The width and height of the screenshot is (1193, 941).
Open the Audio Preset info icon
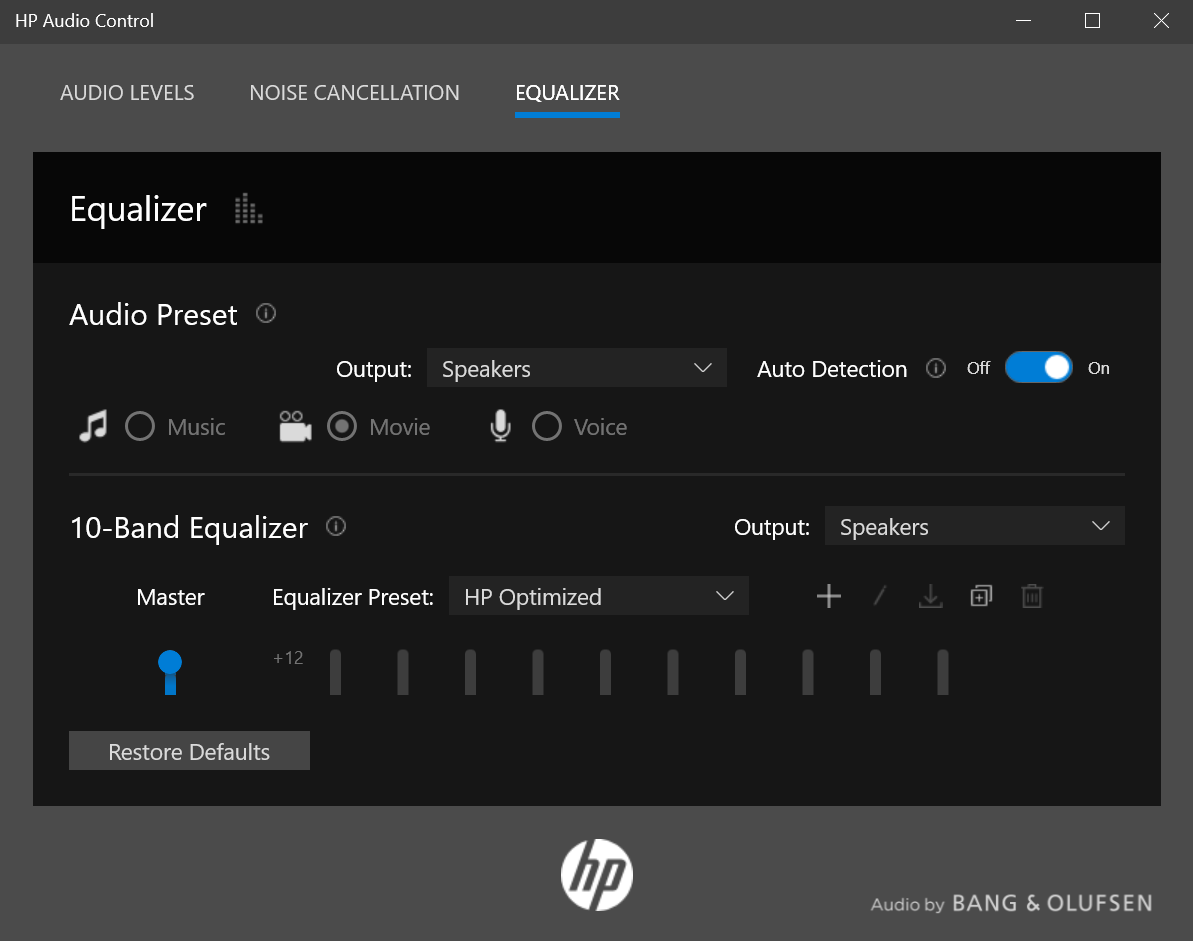click(x=266, y=314)
